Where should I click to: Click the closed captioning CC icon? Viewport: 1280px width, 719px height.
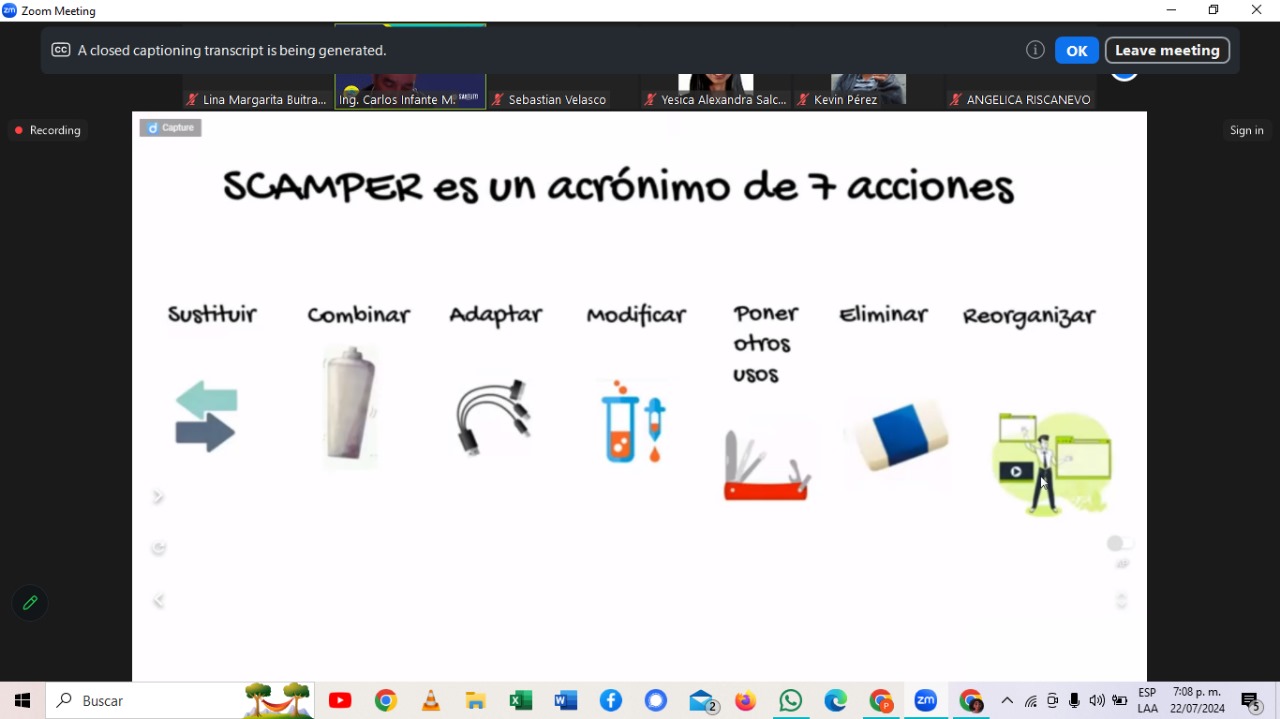(61, 50)
